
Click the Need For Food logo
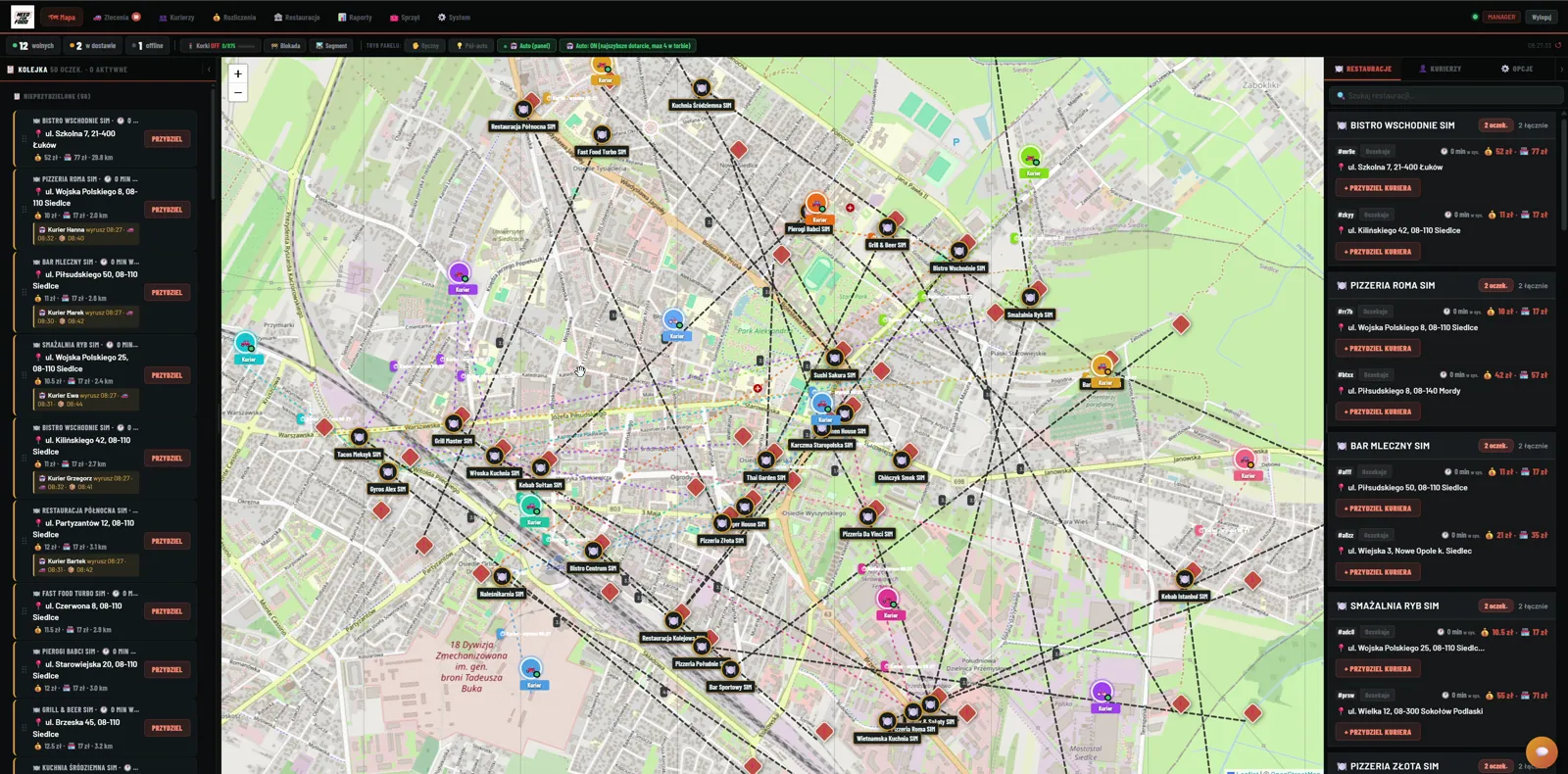click(x=22, y=17)
